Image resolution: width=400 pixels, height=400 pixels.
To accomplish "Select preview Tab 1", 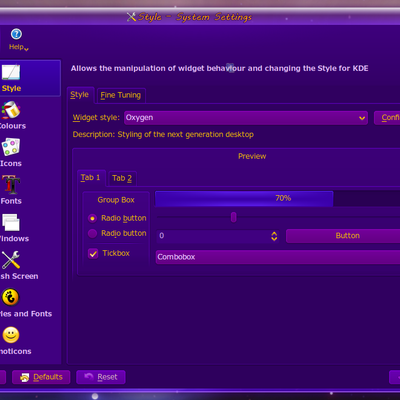I will click(x=90, y=178).
